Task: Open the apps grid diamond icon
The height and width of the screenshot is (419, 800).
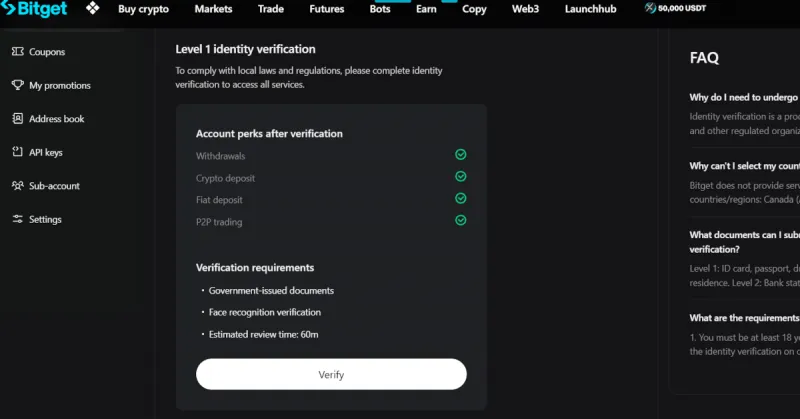Action: click(x=92, y=8)
